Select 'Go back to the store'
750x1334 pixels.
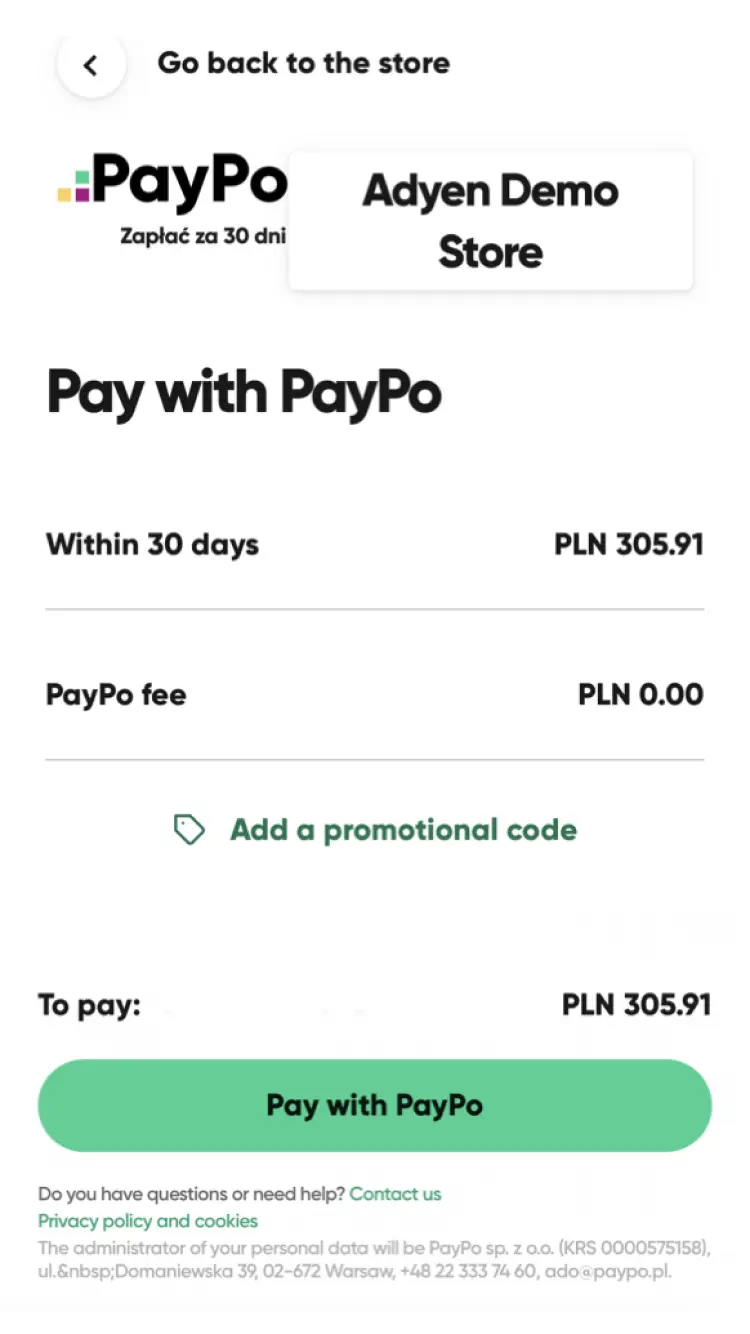click(303, 63)
